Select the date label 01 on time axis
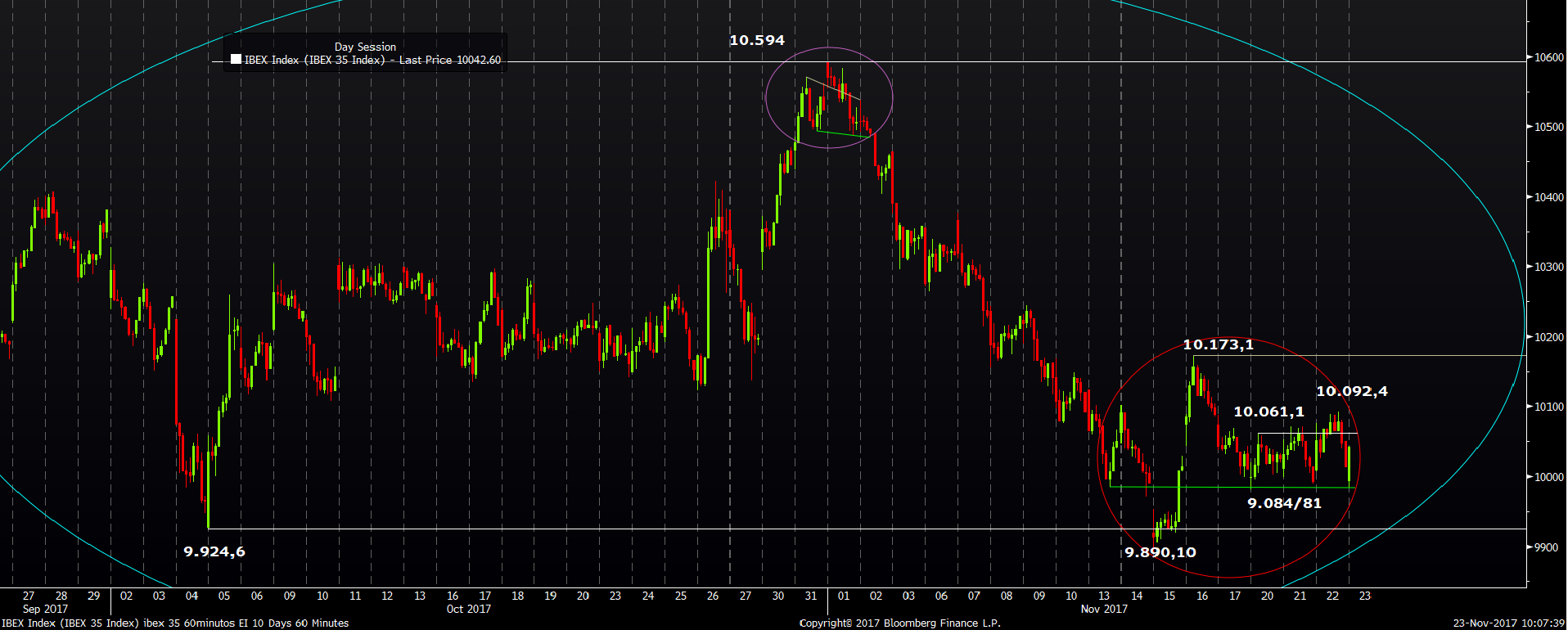Viewport: 1568px width, 630px height. 844,596
